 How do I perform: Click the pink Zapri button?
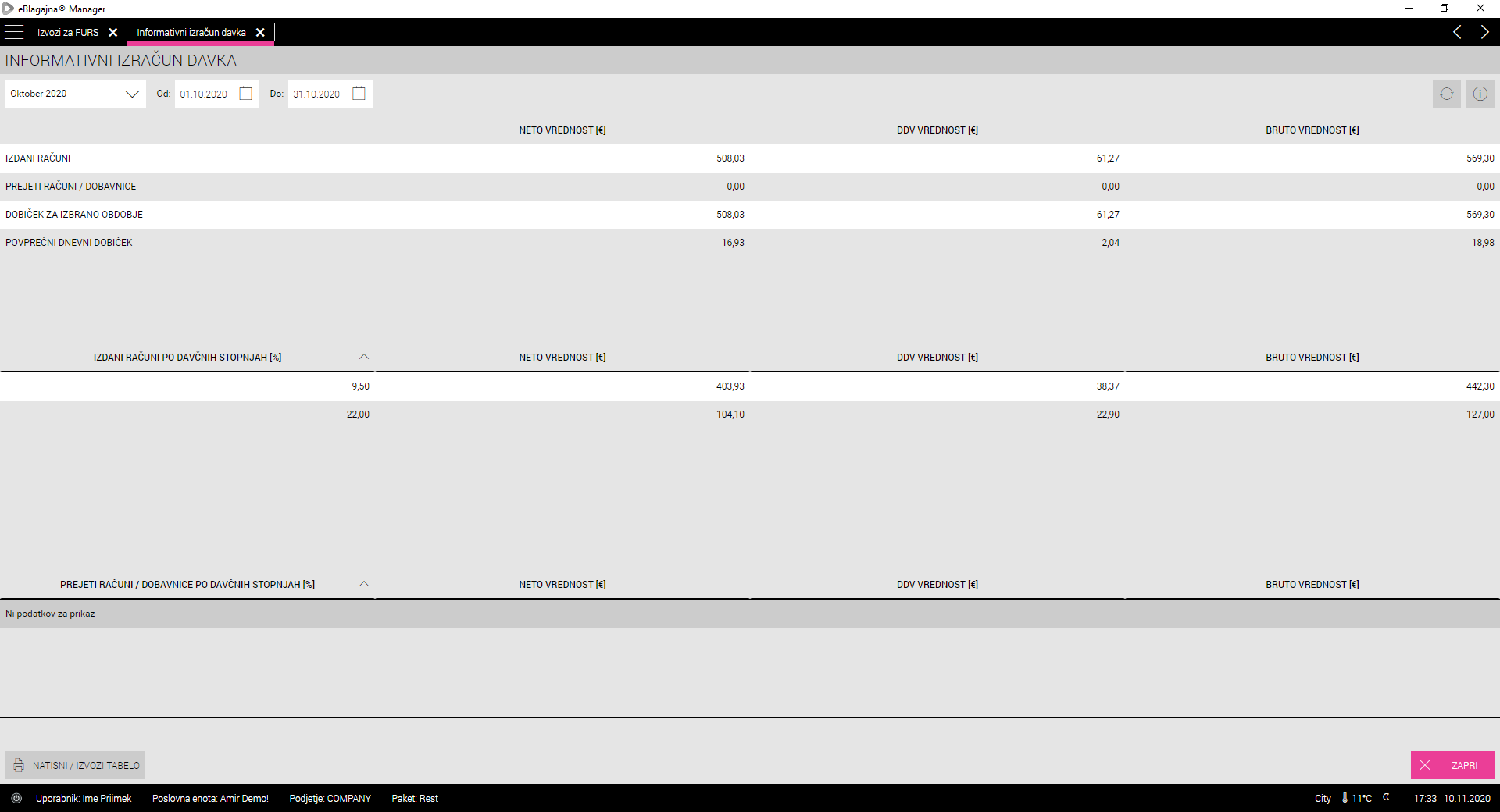click(1452, 765)
